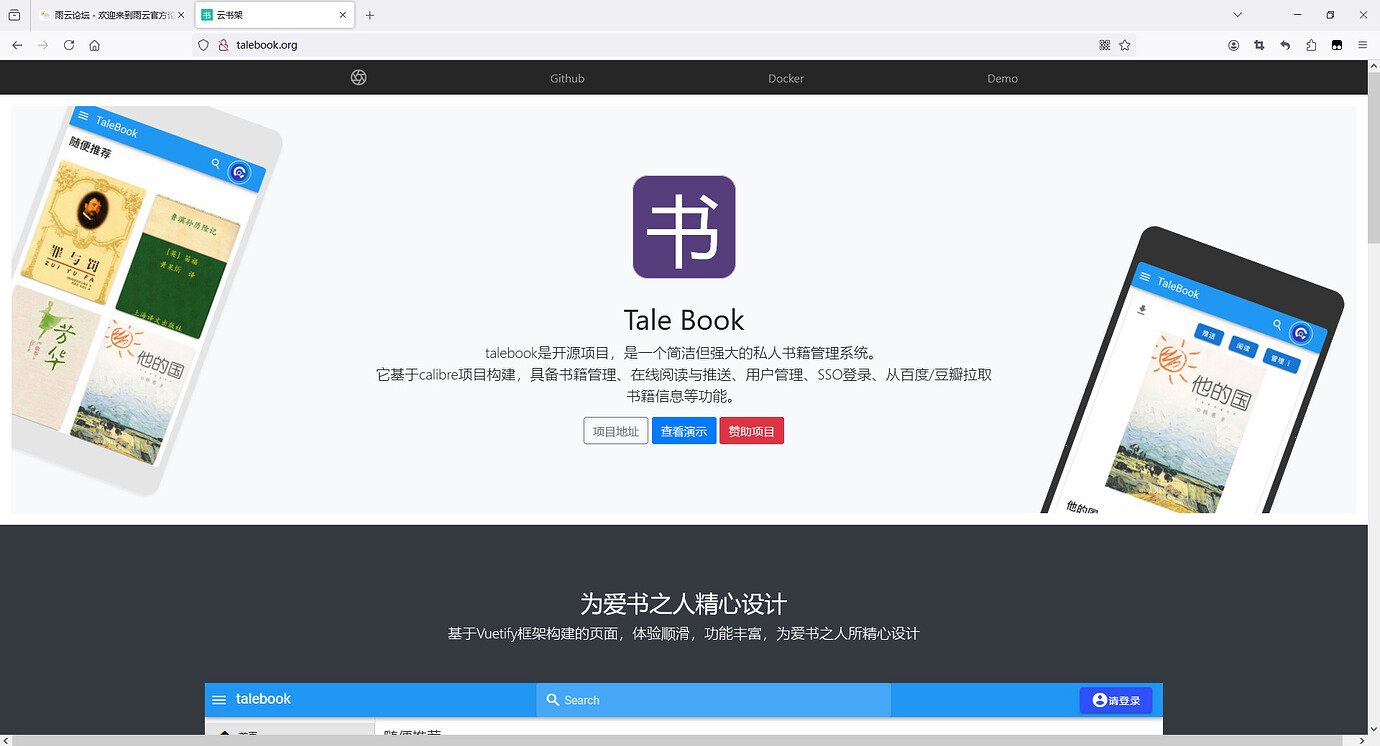Click the TaleBook logo icon in the navbar

[x=358, y=77]
